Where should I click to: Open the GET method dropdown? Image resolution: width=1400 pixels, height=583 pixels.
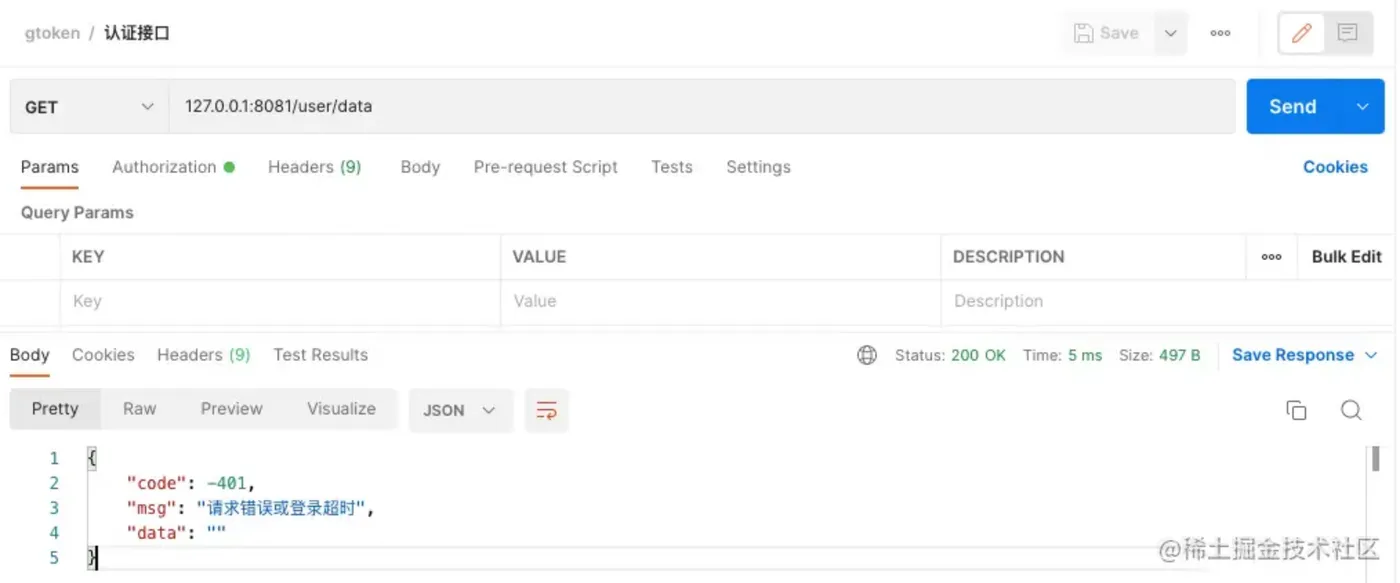pyautogui.click(x=89, y=107)
